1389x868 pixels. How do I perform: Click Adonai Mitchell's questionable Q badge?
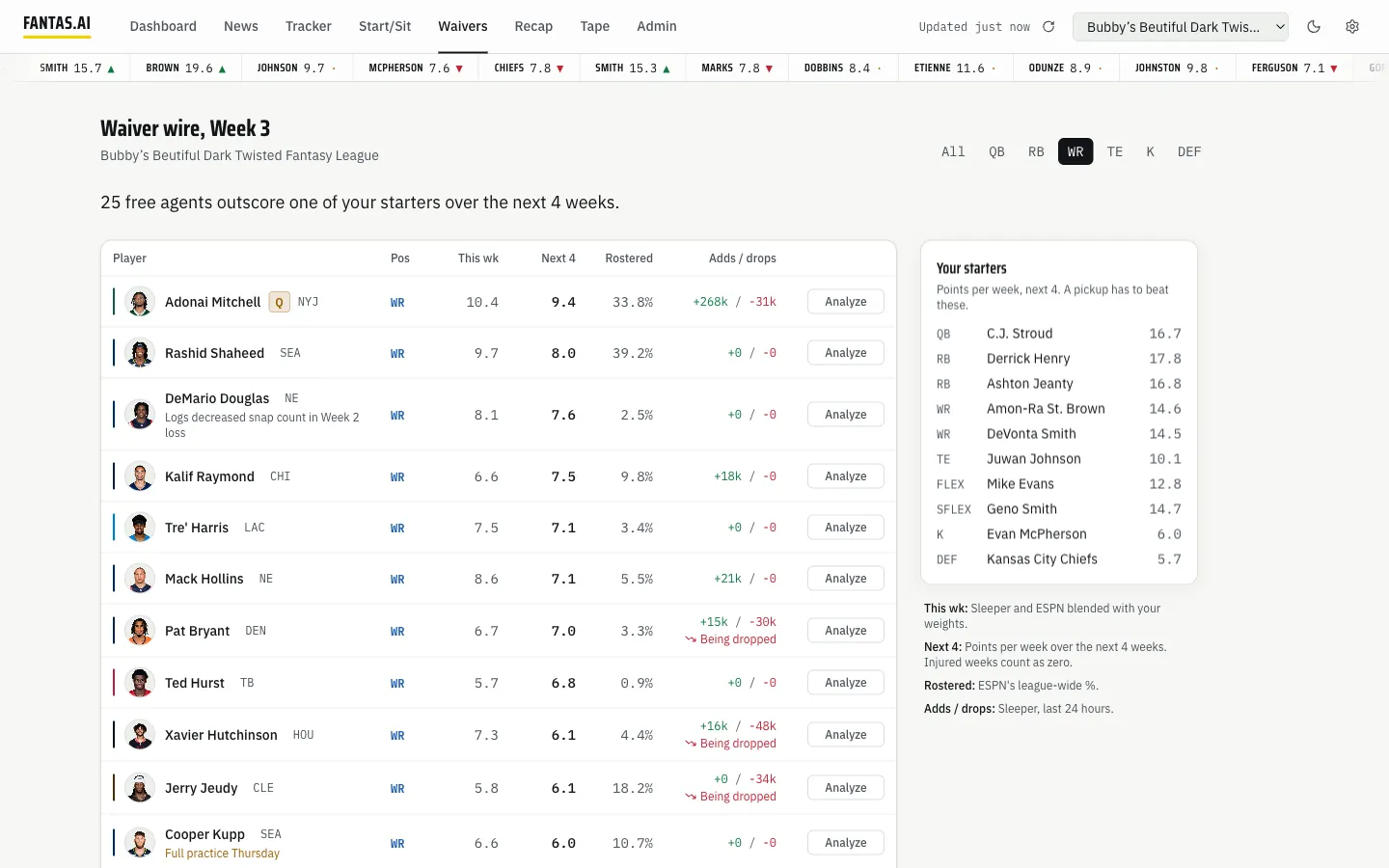click(279, 302)
